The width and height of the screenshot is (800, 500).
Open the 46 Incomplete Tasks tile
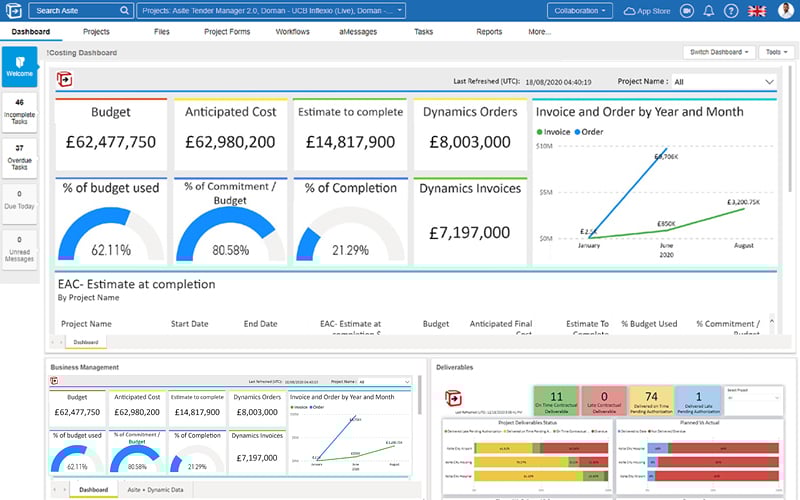click(19, 112)
